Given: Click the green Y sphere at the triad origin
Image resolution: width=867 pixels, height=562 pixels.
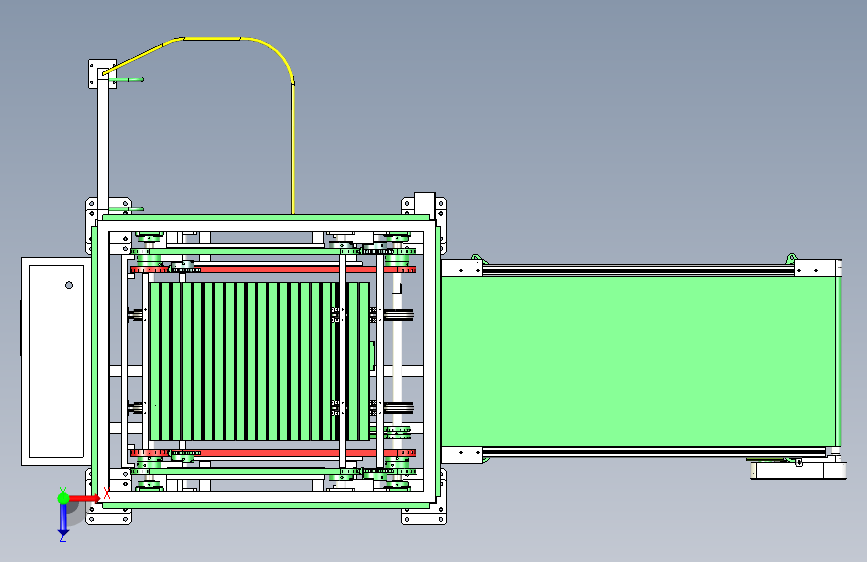Looking at the screenshot, I should click(64, 498).
